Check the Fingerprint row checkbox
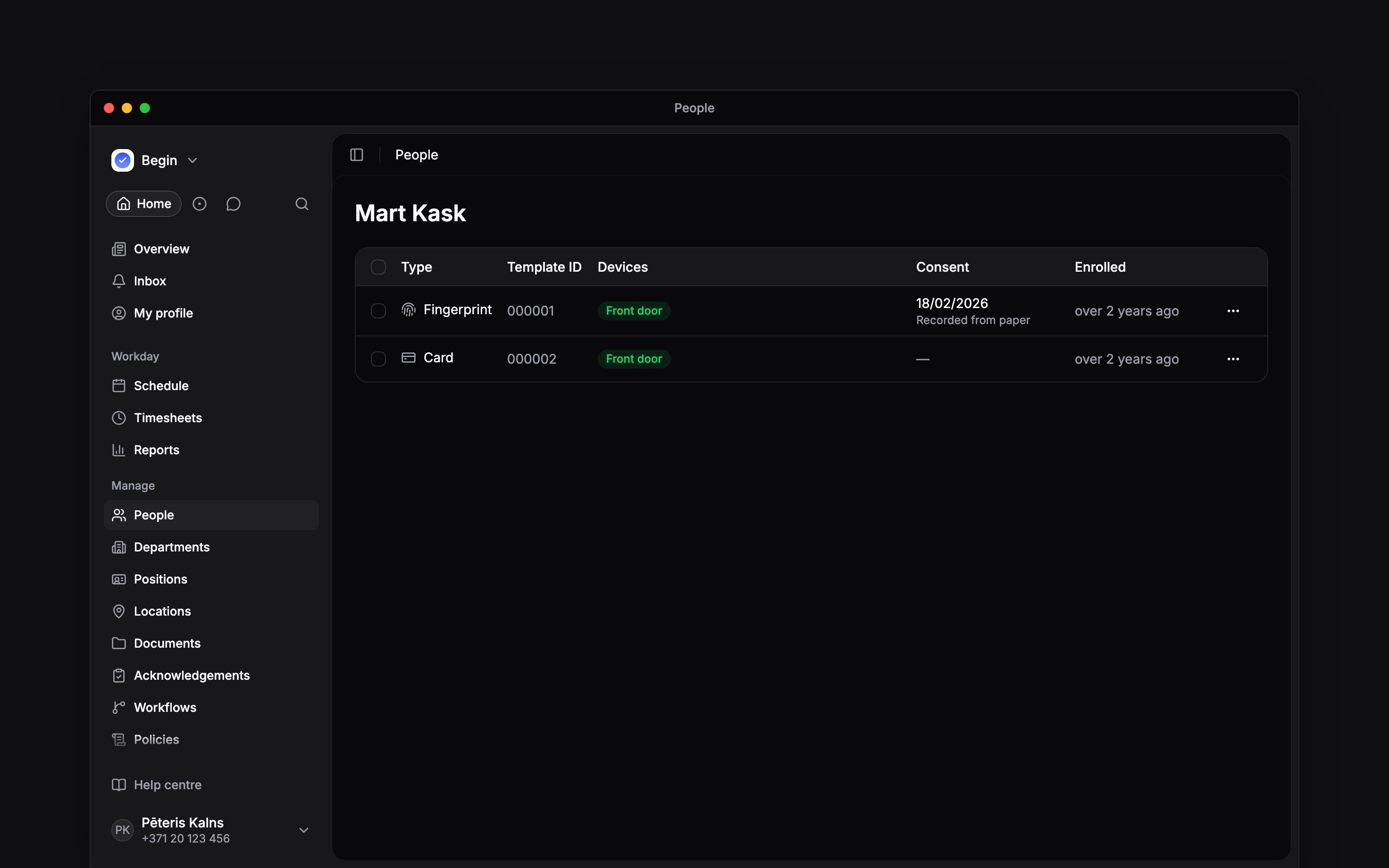 pos(378,310)
